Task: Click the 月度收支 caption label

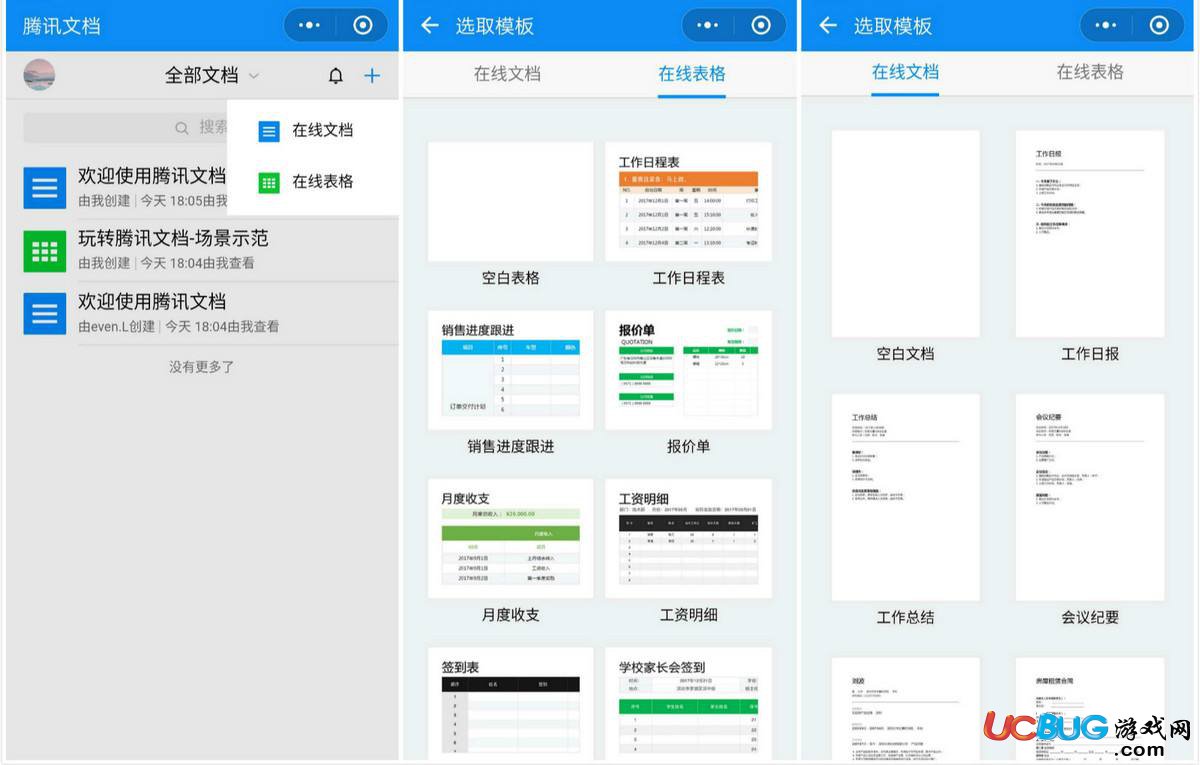Action: 510,614
